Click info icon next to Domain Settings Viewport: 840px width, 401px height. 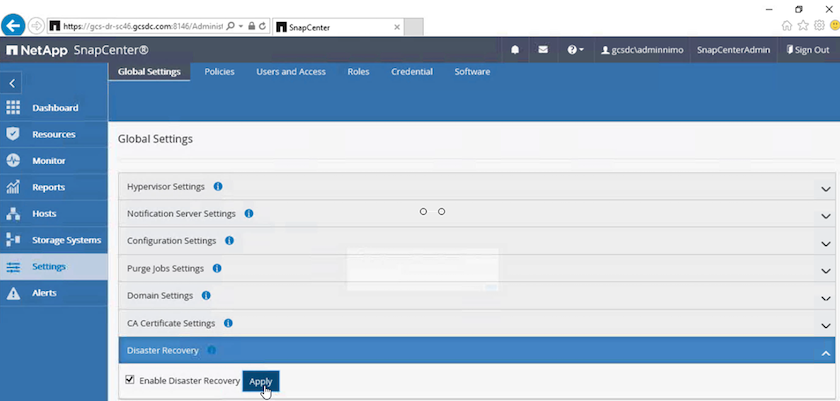point(206,295)
